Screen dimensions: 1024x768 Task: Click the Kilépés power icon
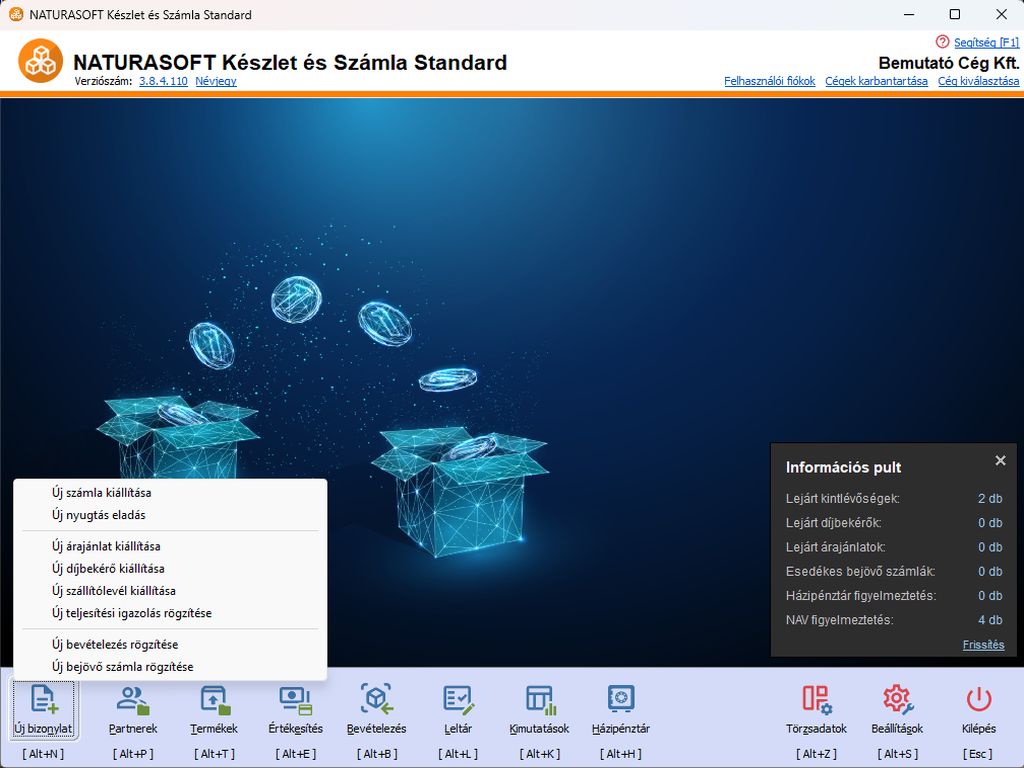tap(978, 700)
